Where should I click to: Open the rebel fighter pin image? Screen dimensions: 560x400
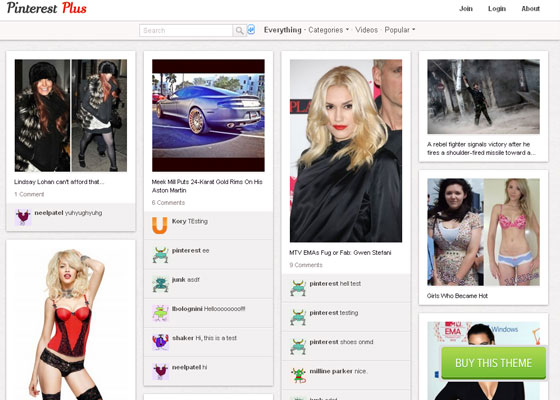(483, 96)
